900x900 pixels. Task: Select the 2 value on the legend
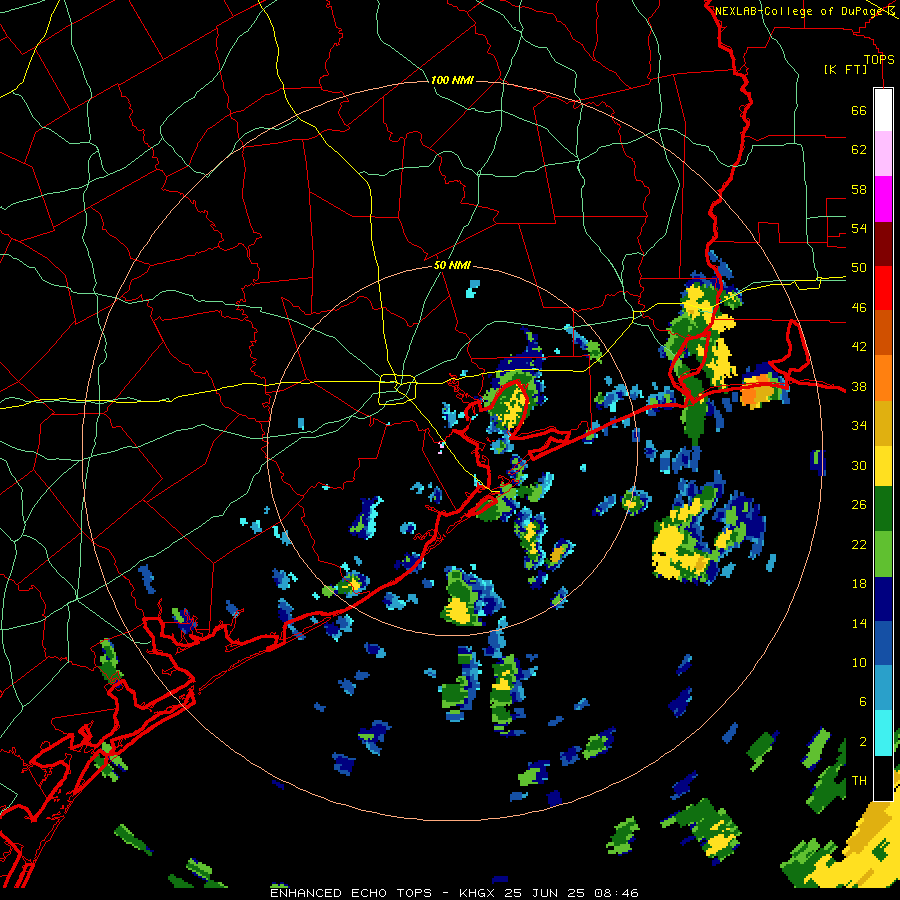(863, 742)
